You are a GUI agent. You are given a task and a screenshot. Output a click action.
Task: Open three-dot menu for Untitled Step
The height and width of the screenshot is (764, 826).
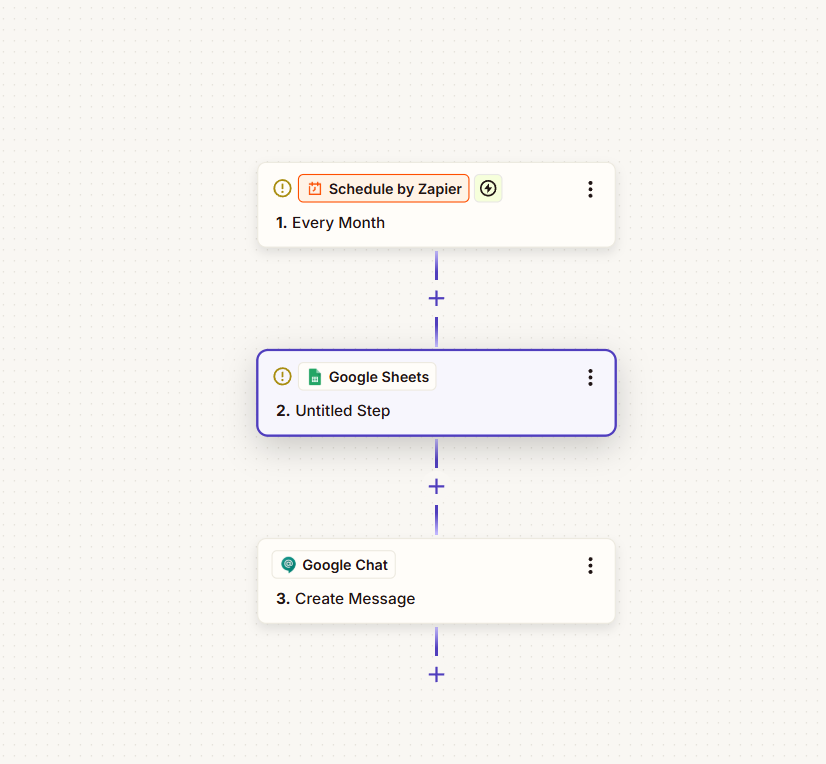coord(591,377)
